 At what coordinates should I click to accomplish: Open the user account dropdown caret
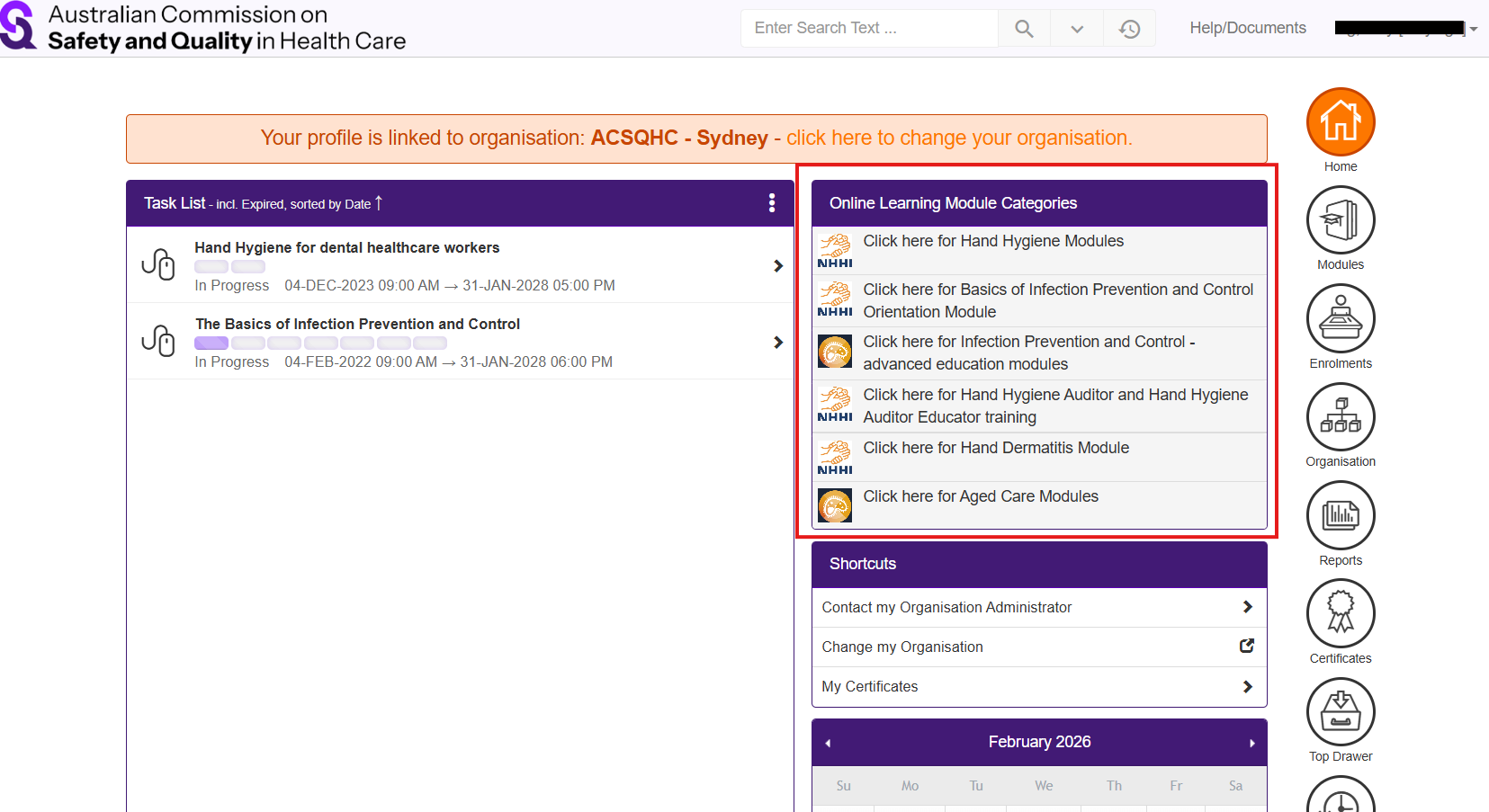(1474, 30)
